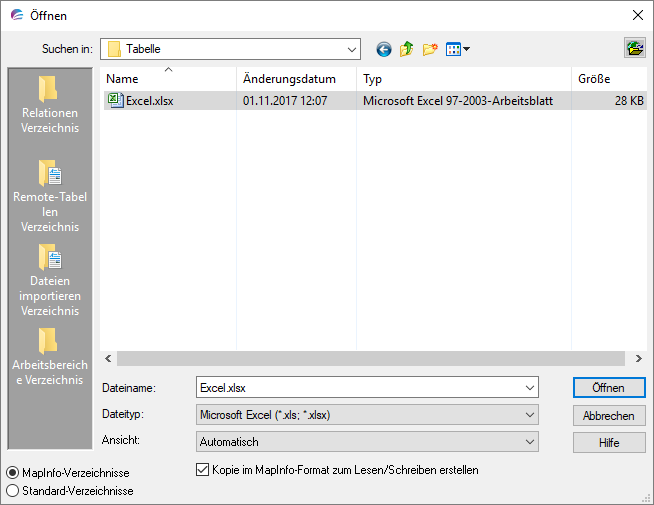654x505 pixels.
Task: Click Microsoft Excel 97-2003-Arbeitsblatt type cell
Action: (458, 101)
